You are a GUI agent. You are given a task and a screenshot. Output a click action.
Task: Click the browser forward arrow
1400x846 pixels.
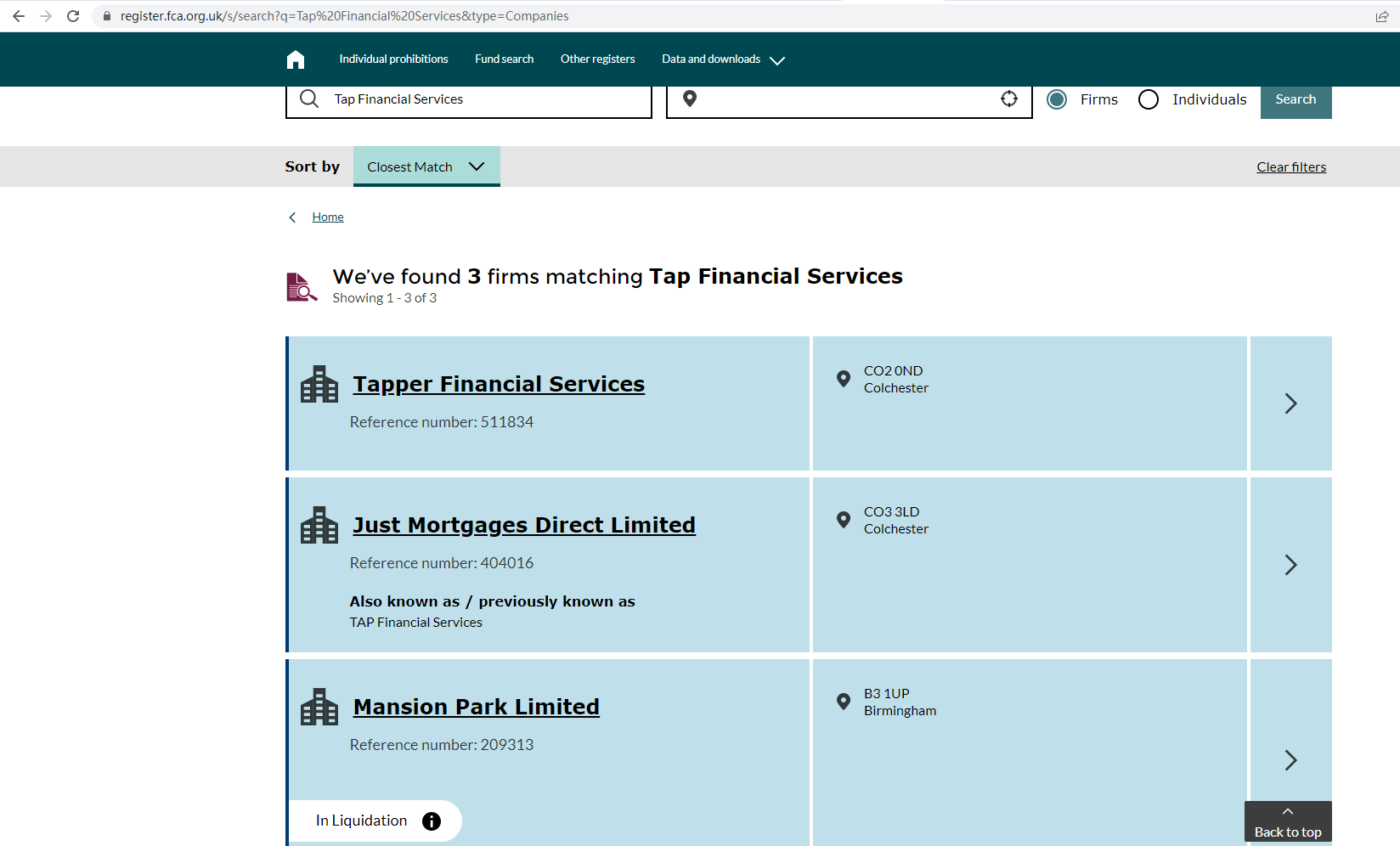46,16
